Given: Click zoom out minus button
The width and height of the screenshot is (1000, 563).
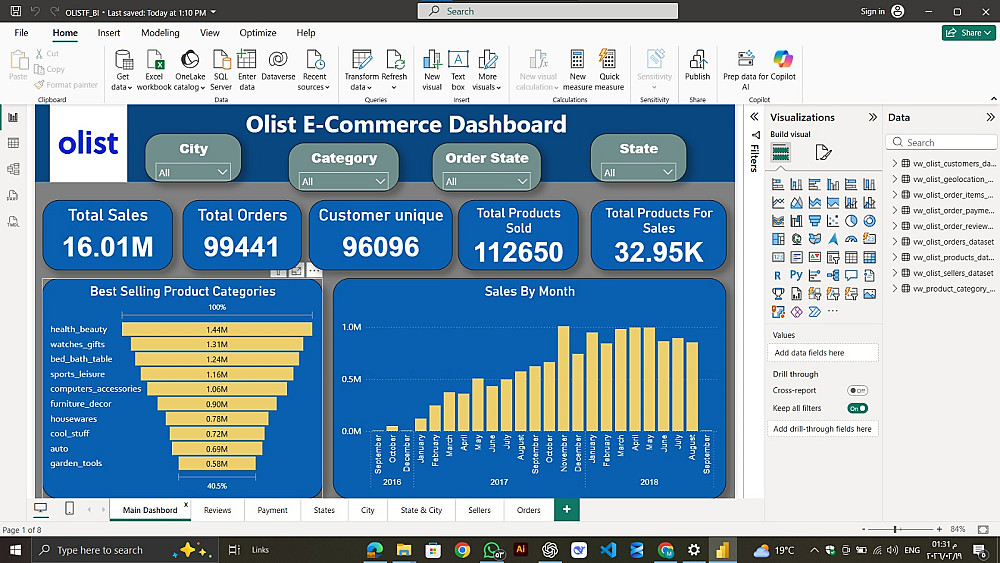Looking at the screenshot, I should click(x=864, y=529).
